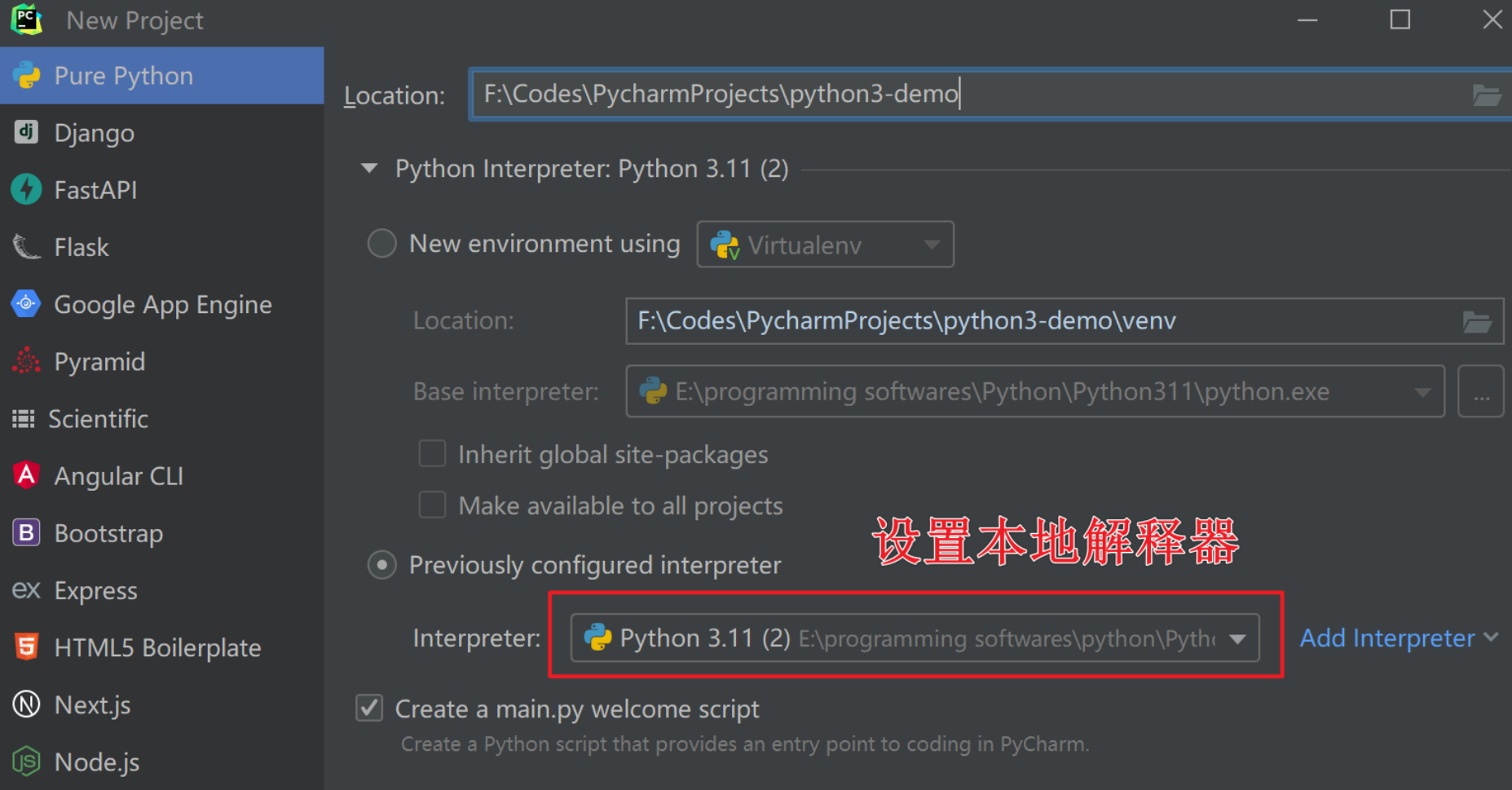This screenshot has height=790, width=1512.
Task: Click the ellipsis button beside Base interpreter
Action: tap(1480, 392)
